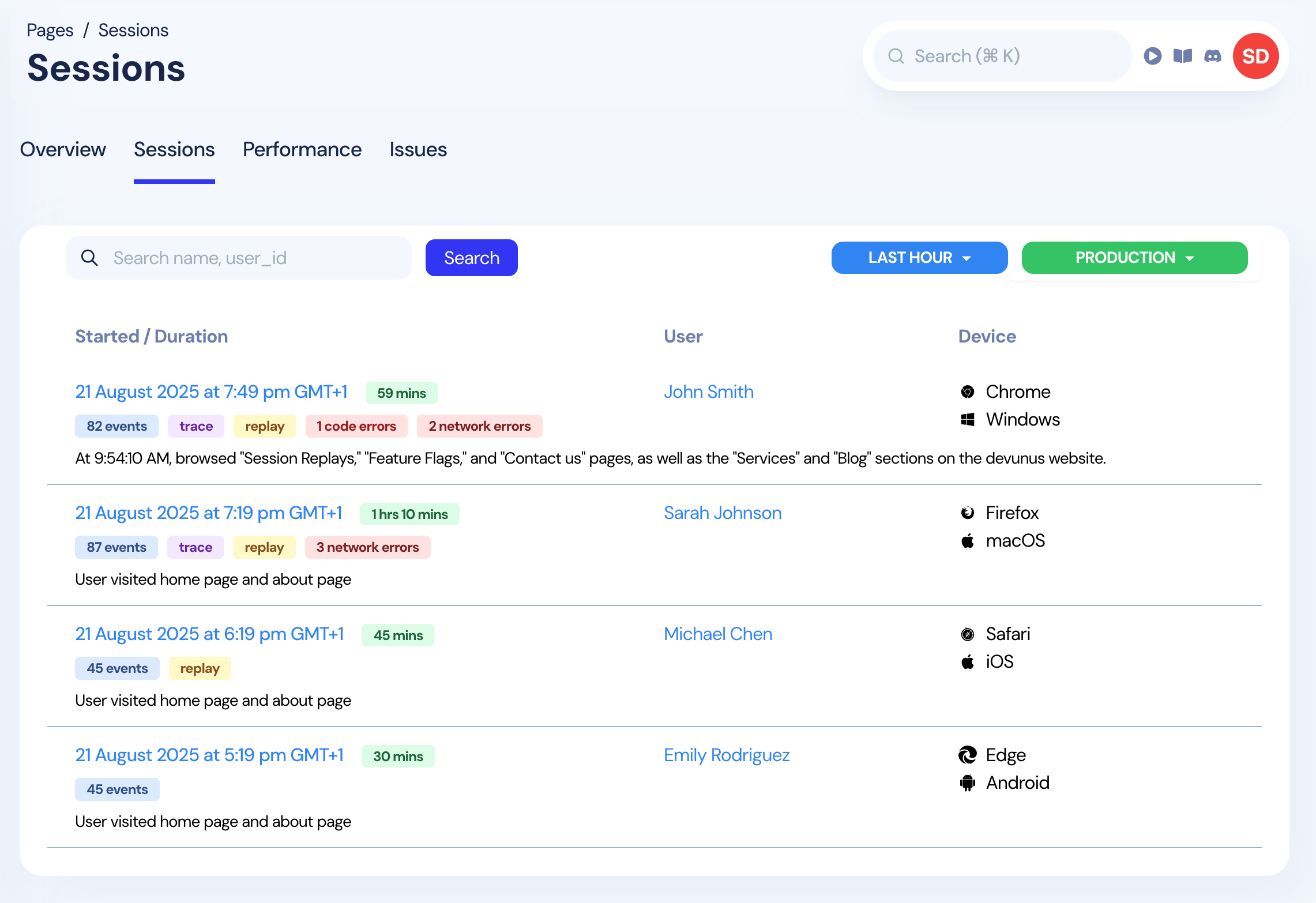Click the magnifier icon in session search
This screenshot has width=1316, height=903.
coord(89,258)
